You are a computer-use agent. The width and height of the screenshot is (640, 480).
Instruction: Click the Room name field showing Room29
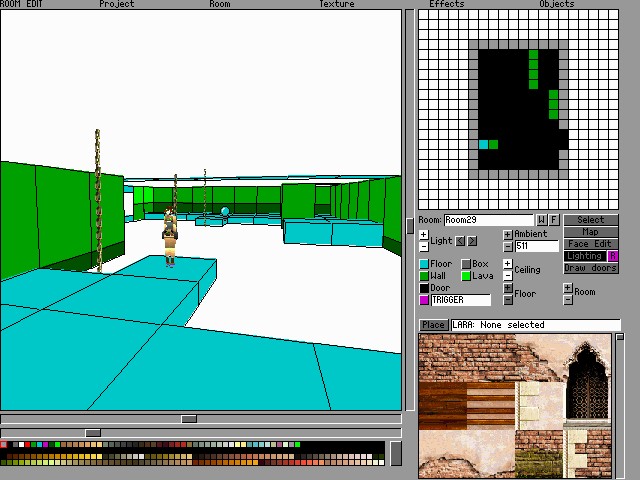coord(489,220)
